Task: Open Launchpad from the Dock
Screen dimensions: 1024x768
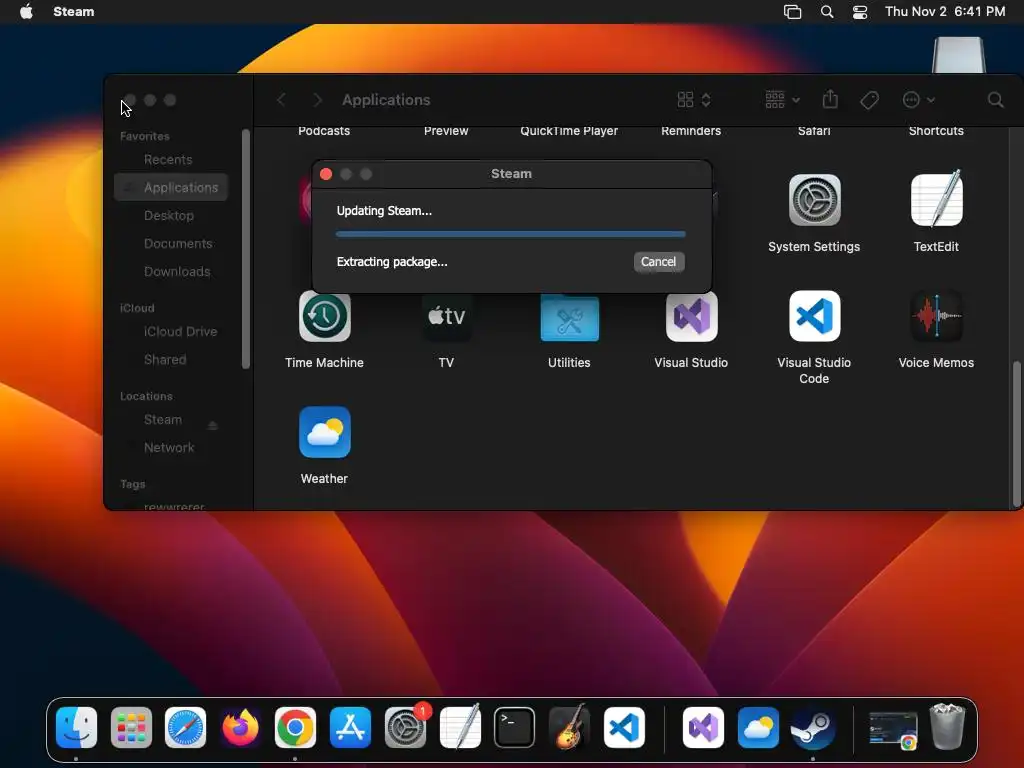Action: 131,728
